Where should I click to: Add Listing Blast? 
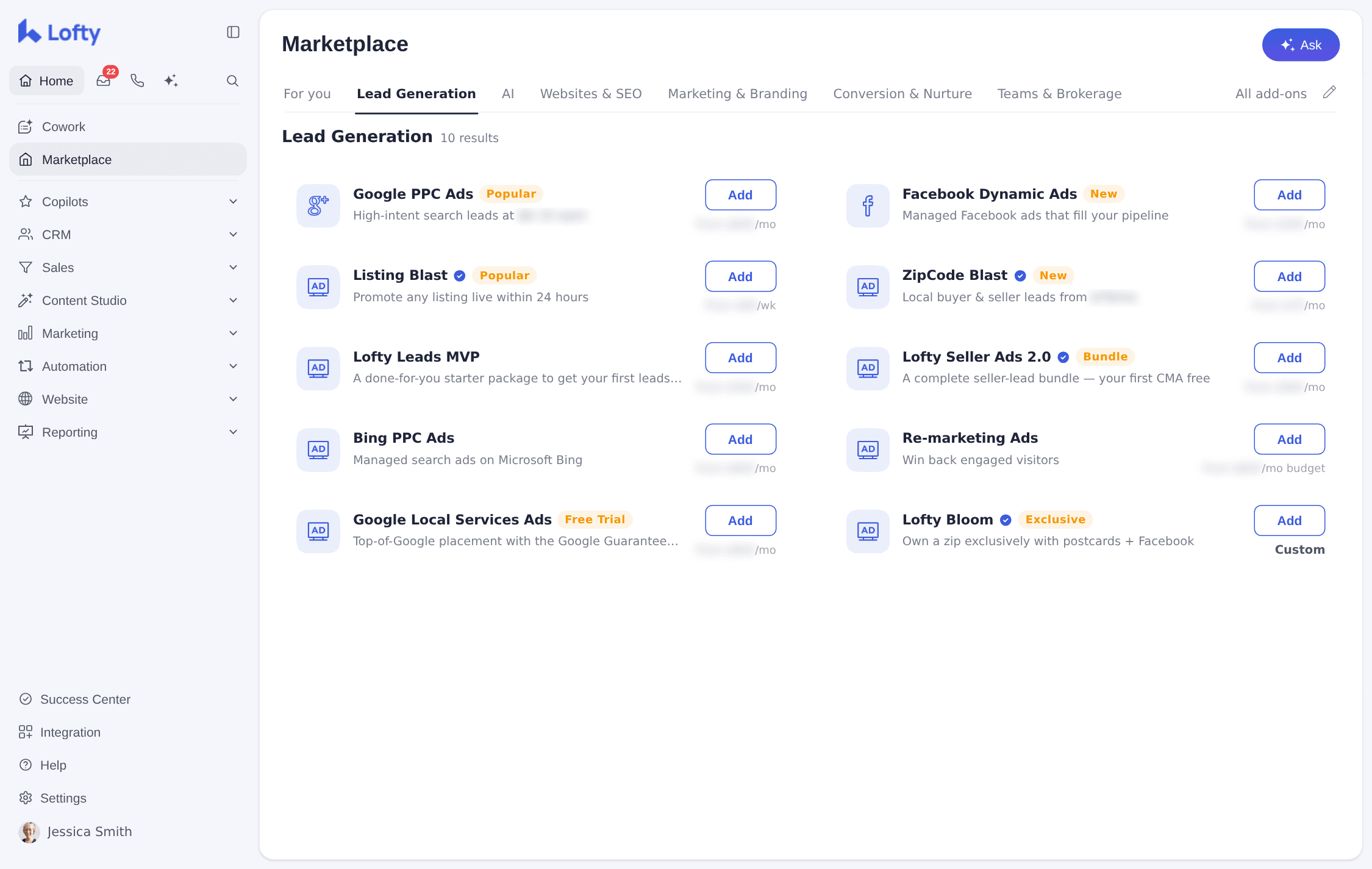click(x=740, y=277)
